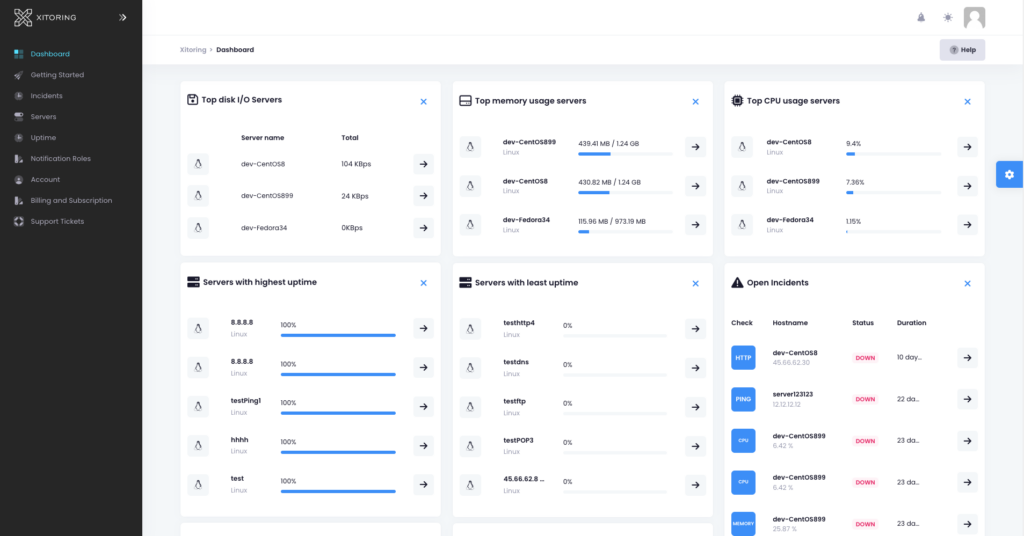Close the Servers with least uptime widget
1024x536 pixels.
click(696, 284)
